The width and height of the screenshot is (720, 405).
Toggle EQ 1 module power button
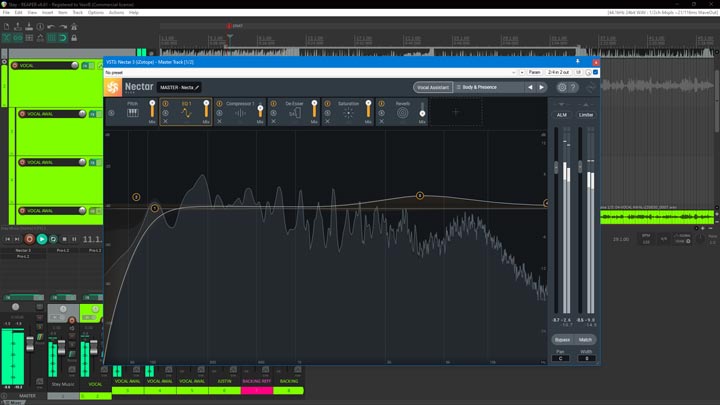tap(165, 104)
